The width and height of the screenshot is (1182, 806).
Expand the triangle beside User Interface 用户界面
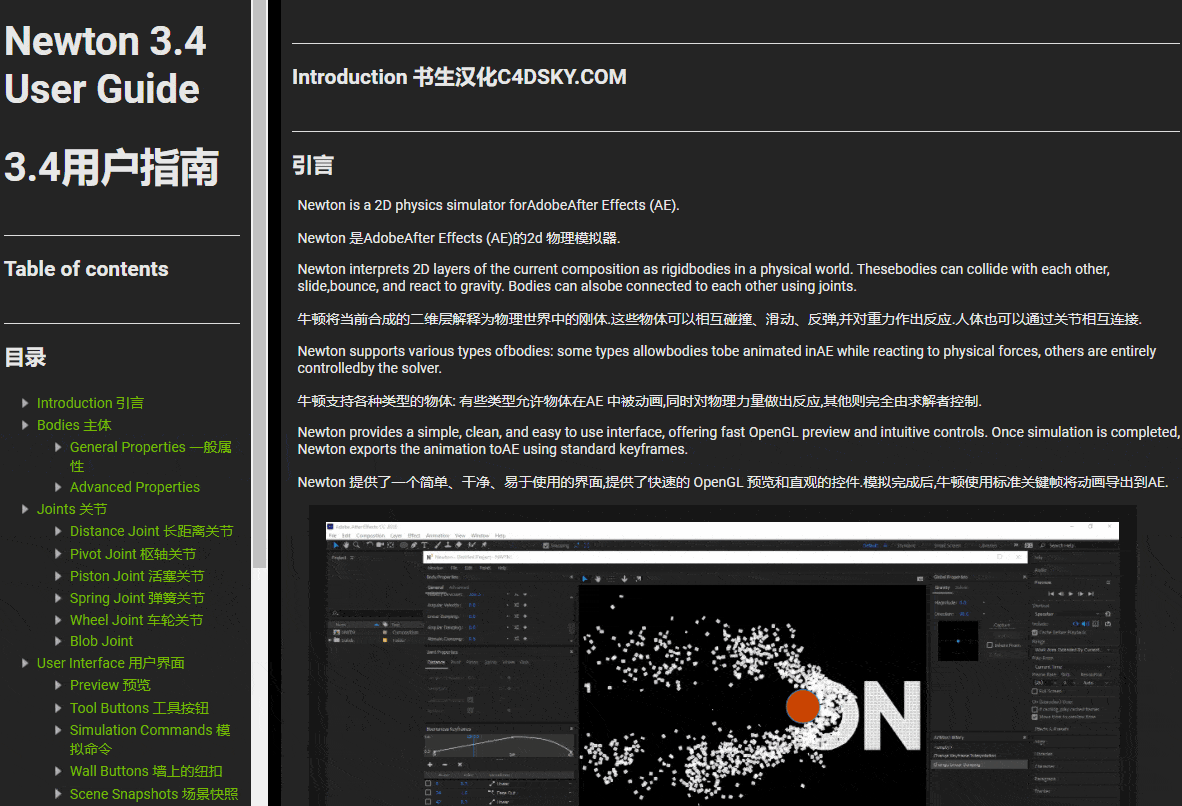coord(25,663)
